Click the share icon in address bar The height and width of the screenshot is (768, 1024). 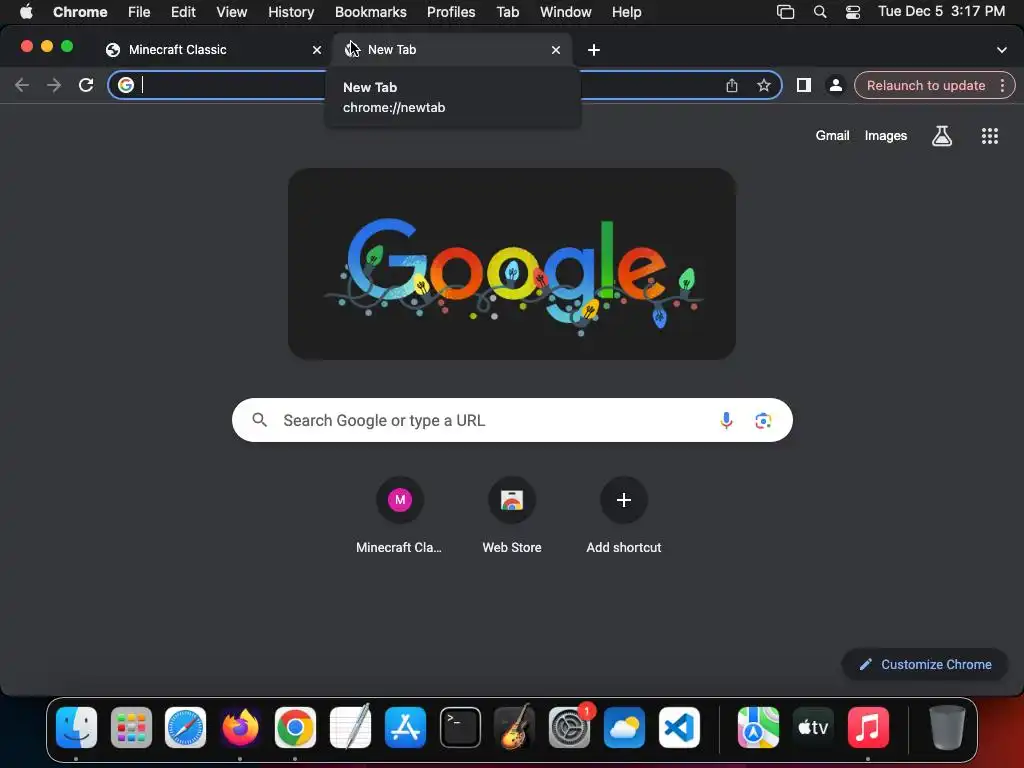pyautogui.click(x=732, y=85)
